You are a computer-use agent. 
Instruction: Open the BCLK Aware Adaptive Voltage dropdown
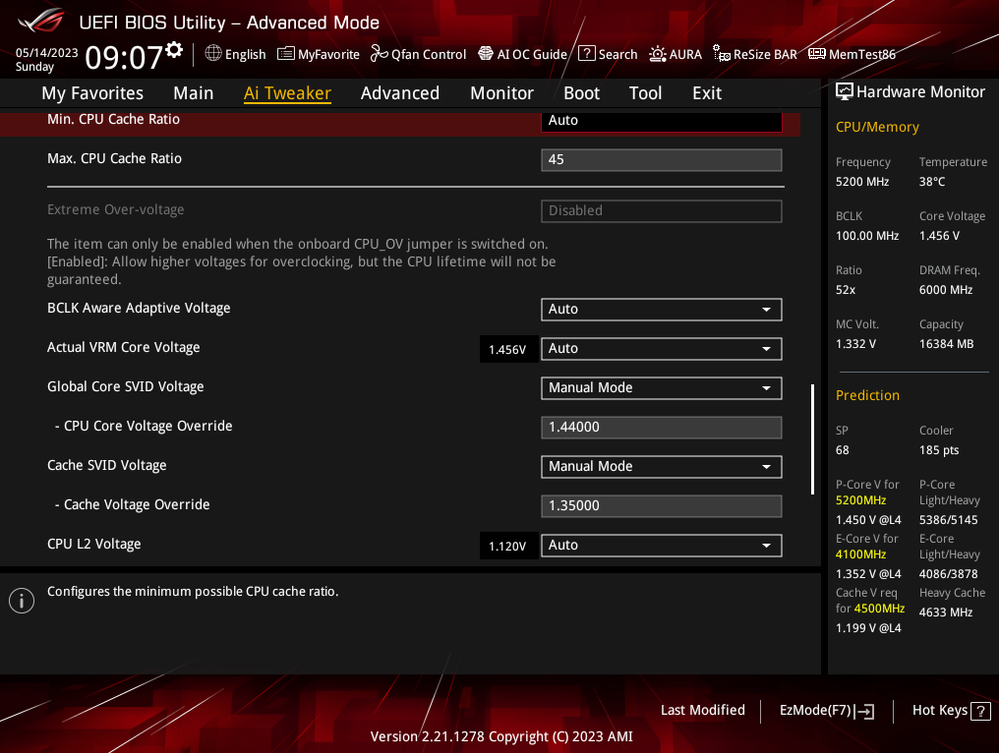(660, 309)
